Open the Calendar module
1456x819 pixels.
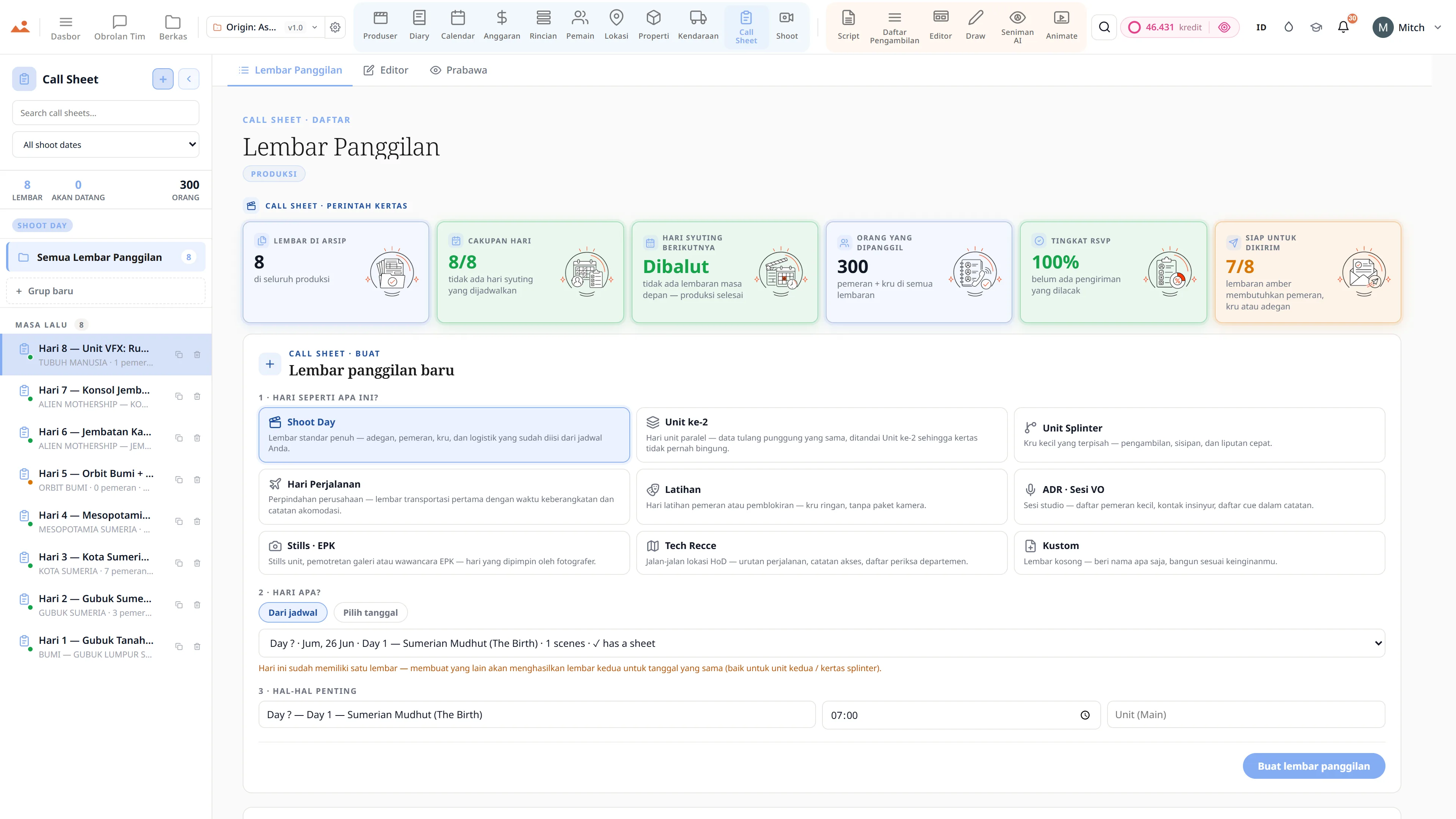point(457,26)
